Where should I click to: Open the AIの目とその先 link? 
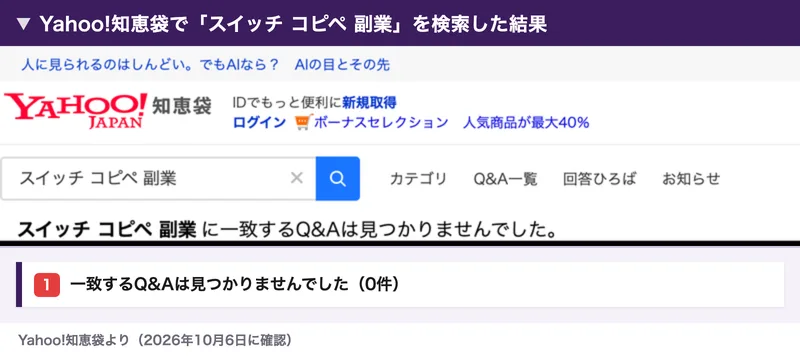(x=342, y=65)
